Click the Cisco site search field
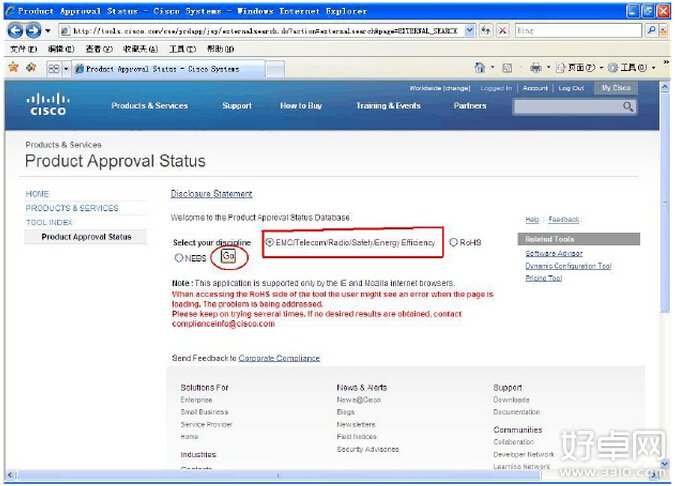This screenshot has width=675, height=486. pos(567,106)
